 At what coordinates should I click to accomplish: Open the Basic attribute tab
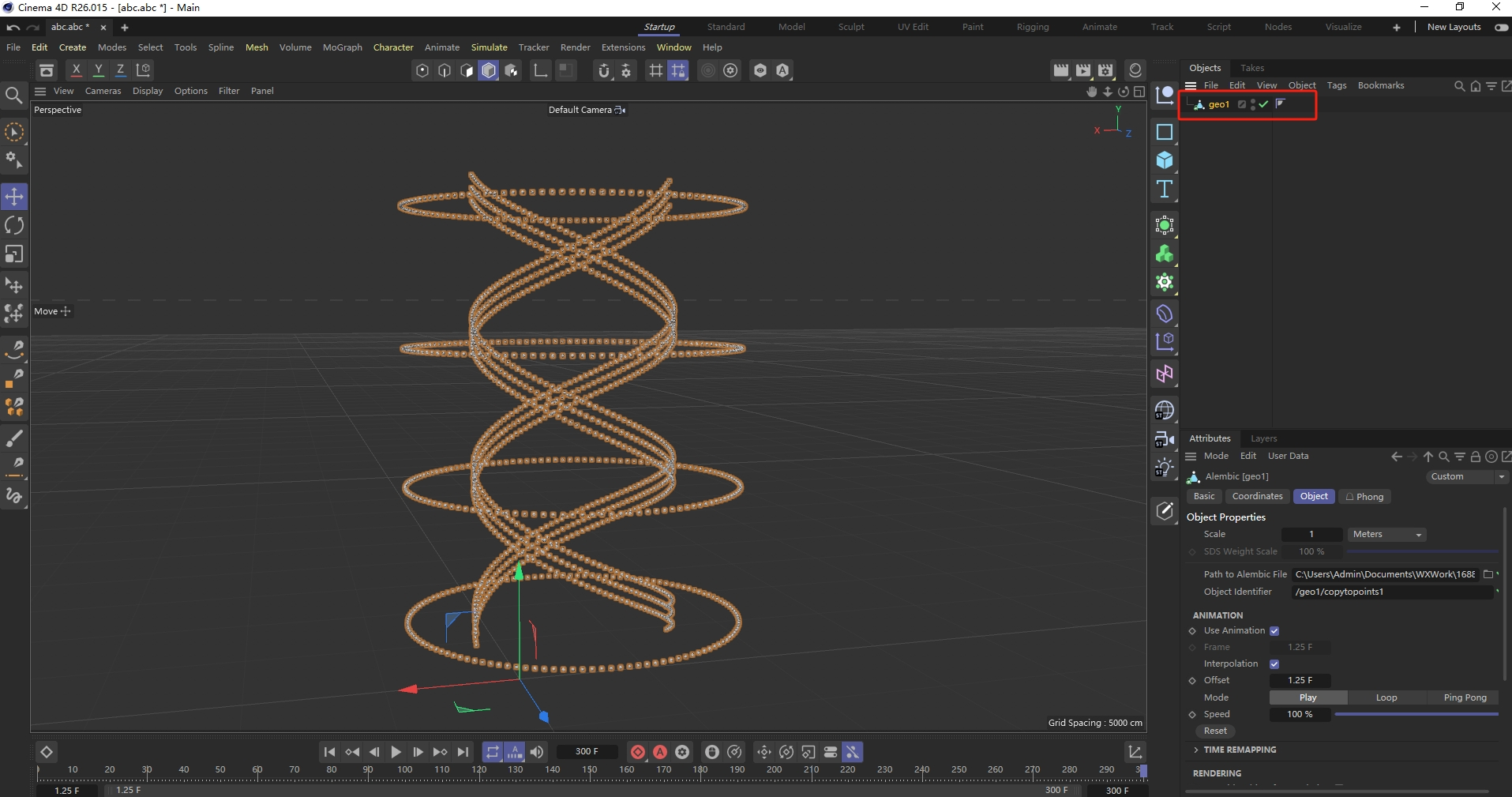point(1204,497)
